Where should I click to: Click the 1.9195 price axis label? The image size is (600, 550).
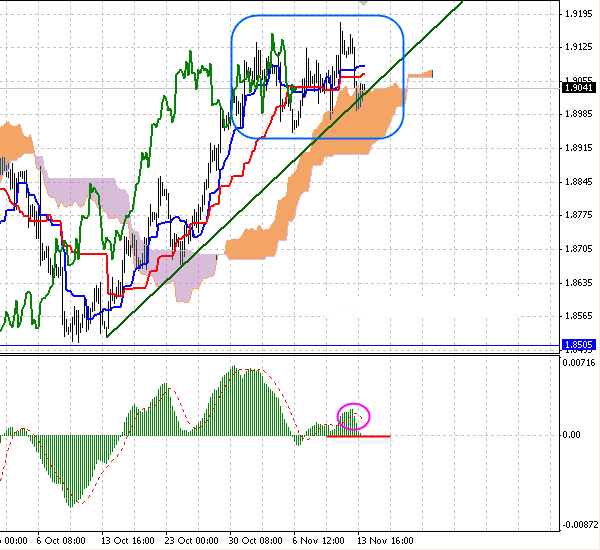pos(579,14)
